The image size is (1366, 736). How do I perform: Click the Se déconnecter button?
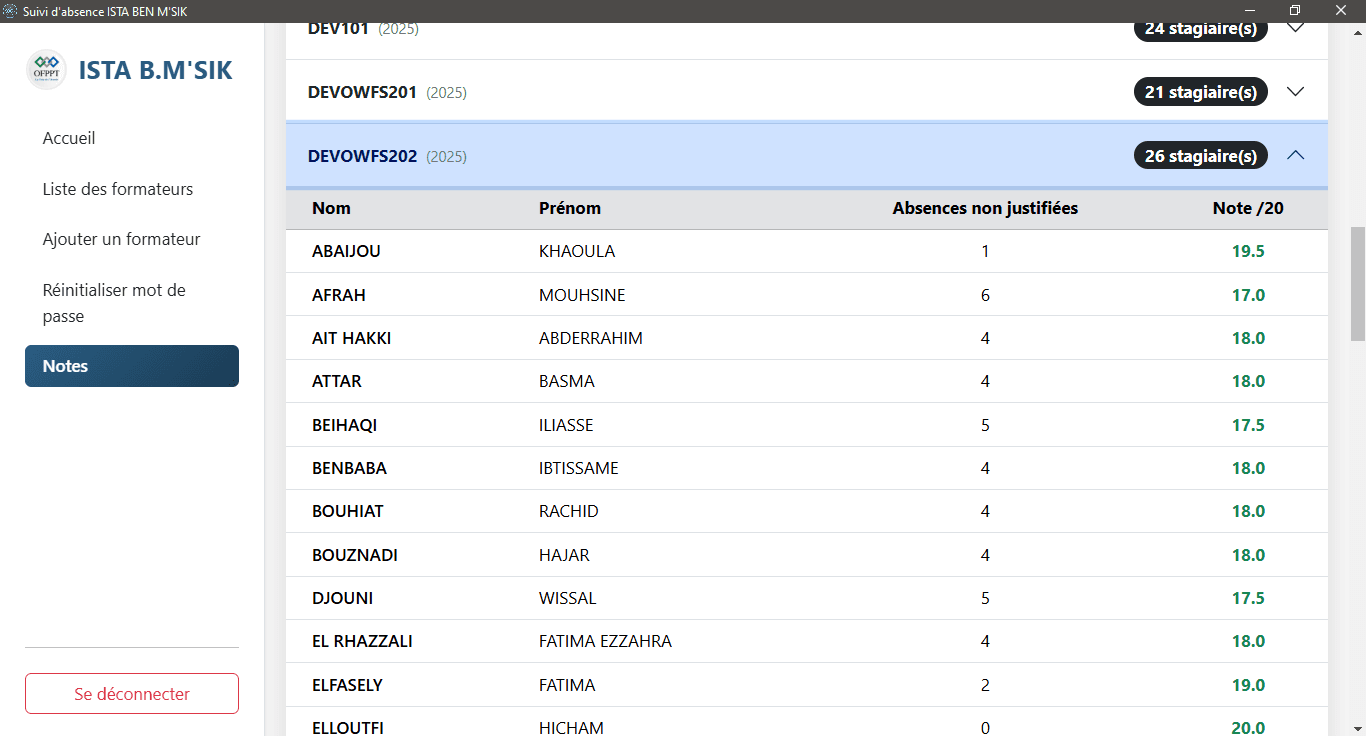point(132,694)
